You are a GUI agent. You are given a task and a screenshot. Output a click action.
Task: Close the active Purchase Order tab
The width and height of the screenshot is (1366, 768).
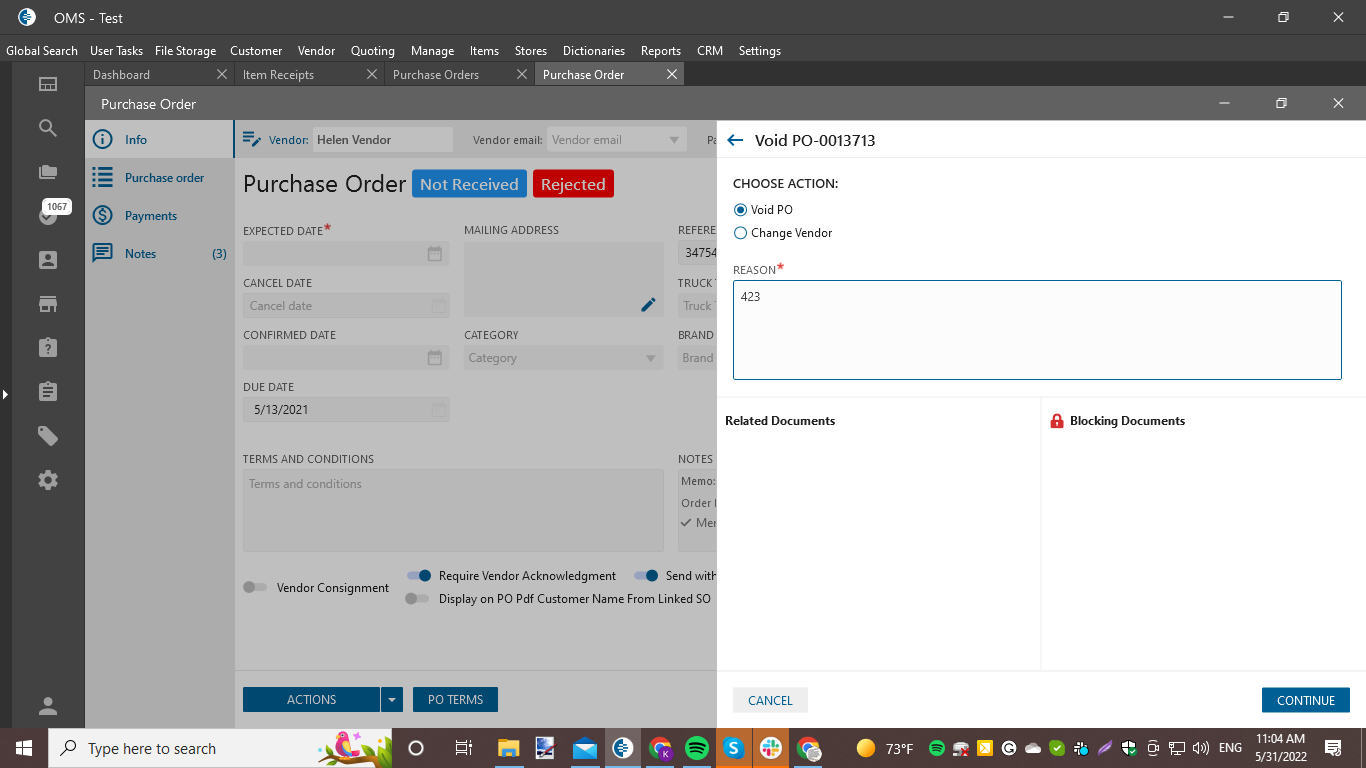tap(672, 74)
